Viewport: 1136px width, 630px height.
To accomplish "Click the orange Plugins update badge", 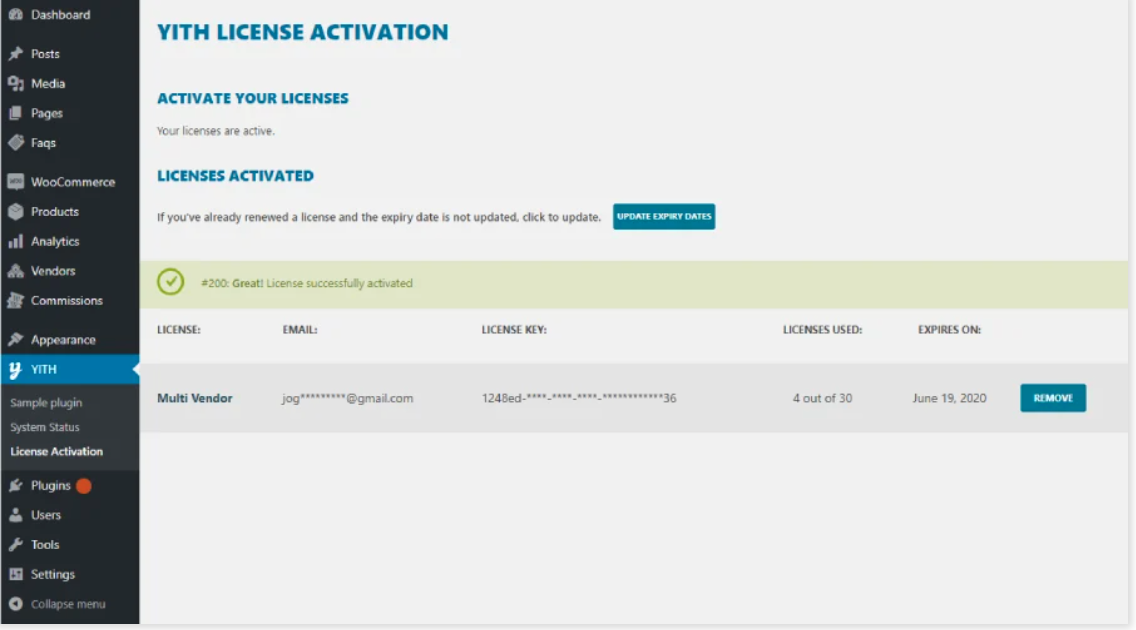I will (84, 486).
